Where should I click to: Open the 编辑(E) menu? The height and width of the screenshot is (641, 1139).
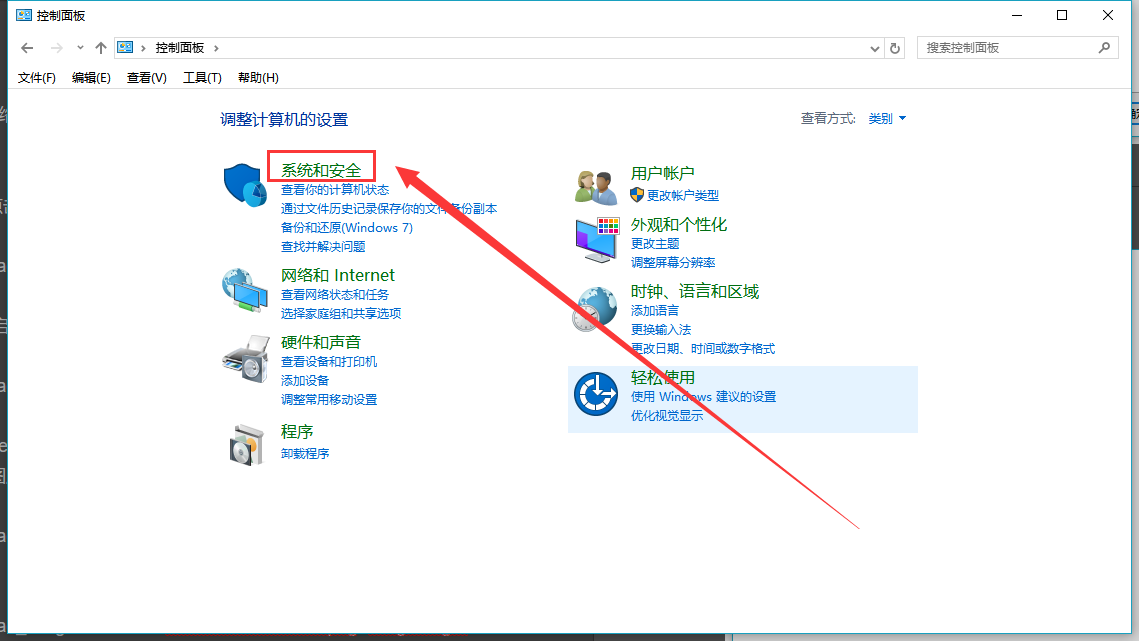point(91,78)
